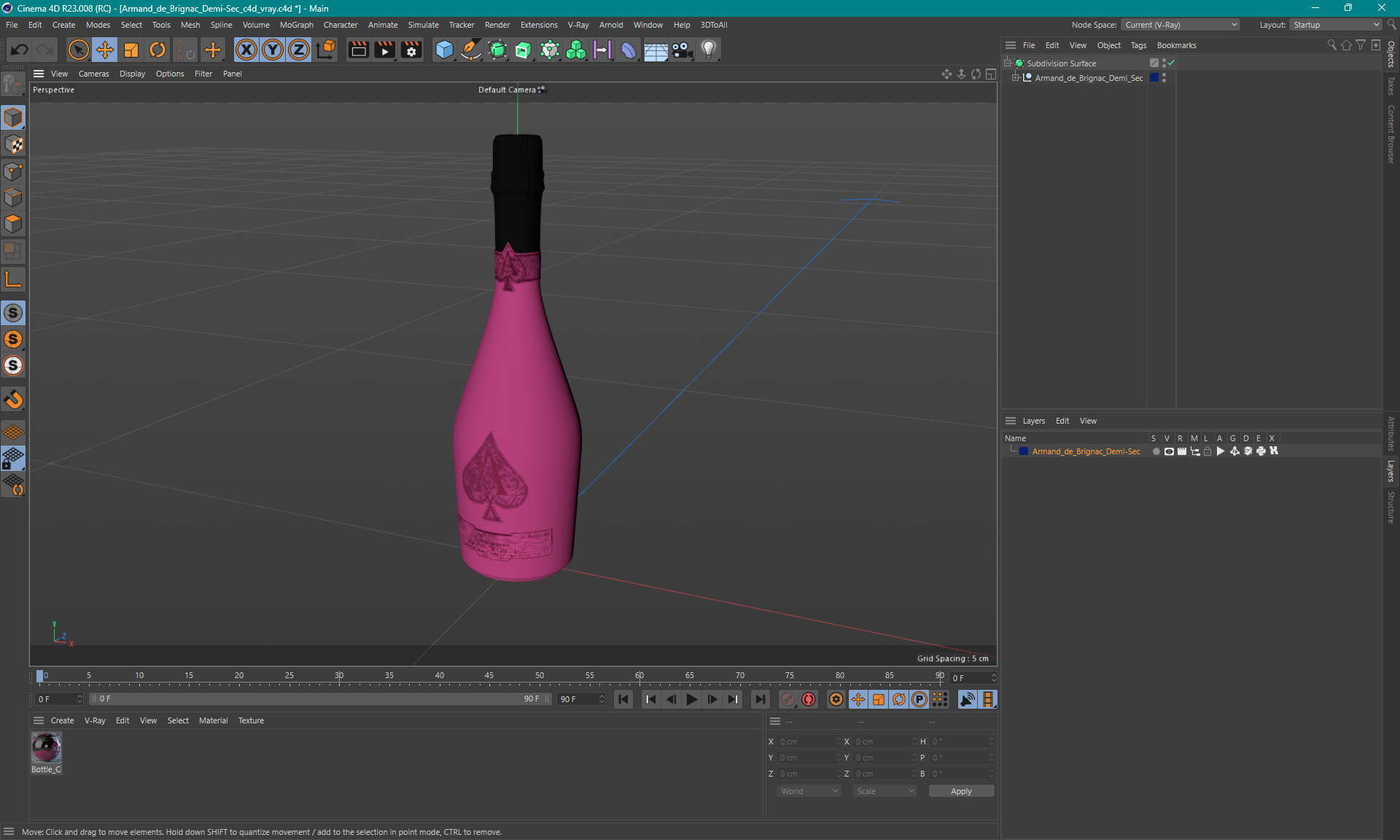Switch to Texture mode checkered icon
Viewport: 1400px width, 840px height.
[x=13, y=144]
